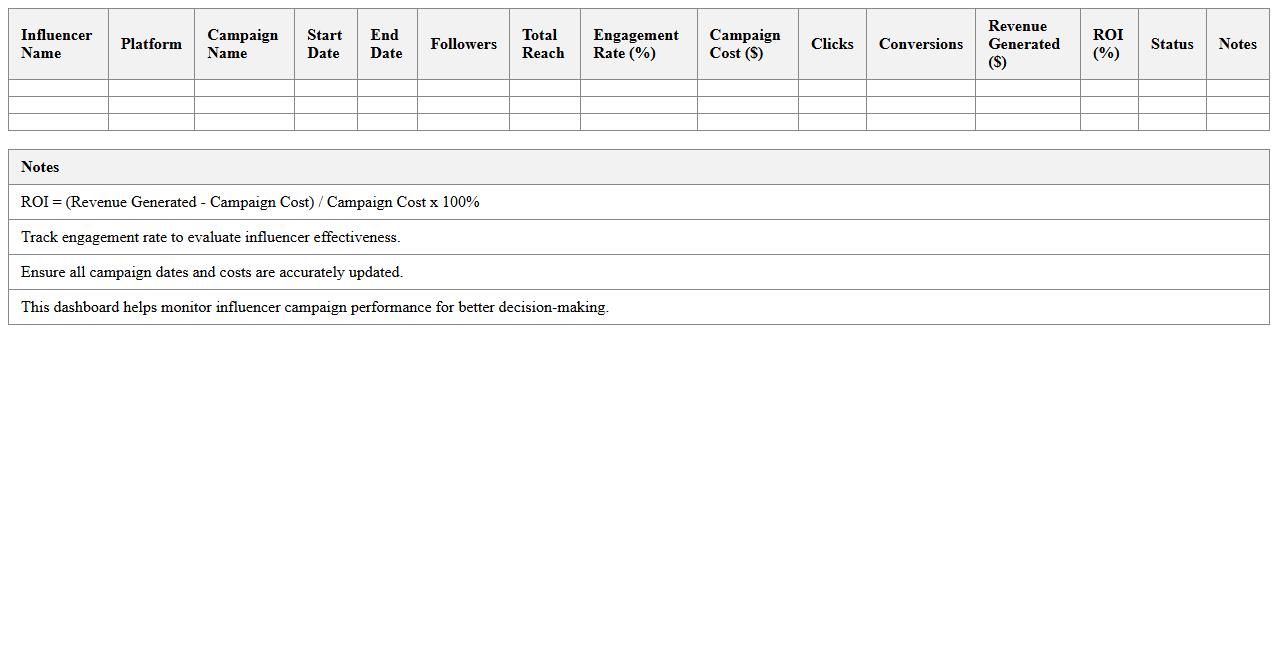Select the ROI formula text row
The image size is (1278, 650).
coord(250,202)
